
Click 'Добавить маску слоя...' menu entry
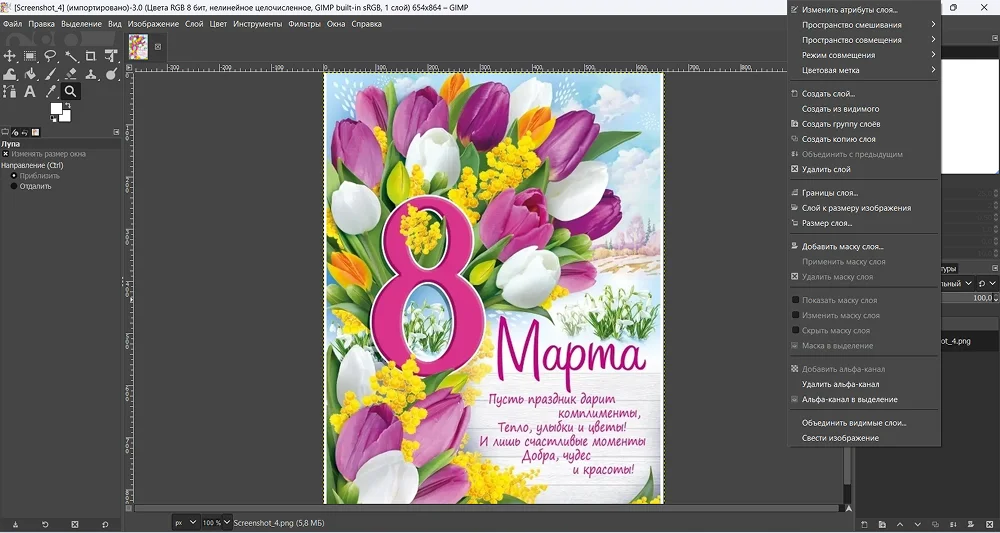842,246
